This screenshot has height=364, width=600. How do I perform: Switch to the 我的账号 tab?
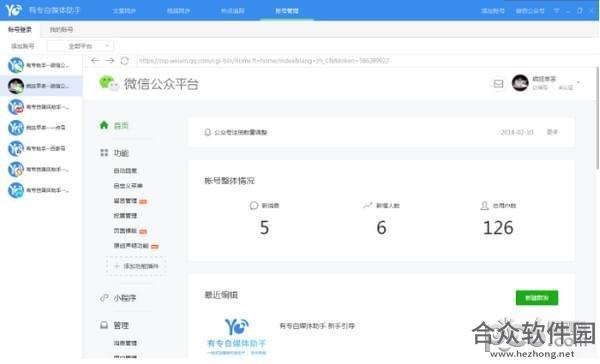click(61, 29)
